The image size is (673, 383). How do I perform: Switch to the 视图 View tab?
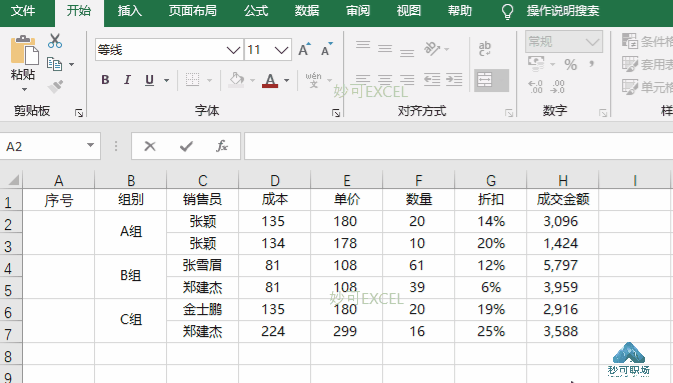coord(409,11)
